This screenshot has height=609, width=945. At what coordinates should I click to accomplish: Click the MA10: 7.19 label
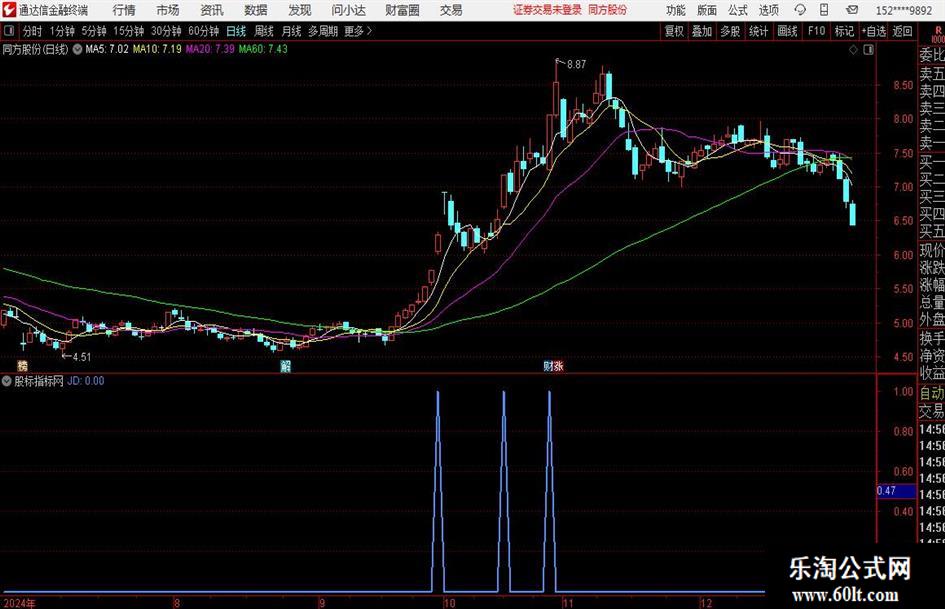click(157, 49)
